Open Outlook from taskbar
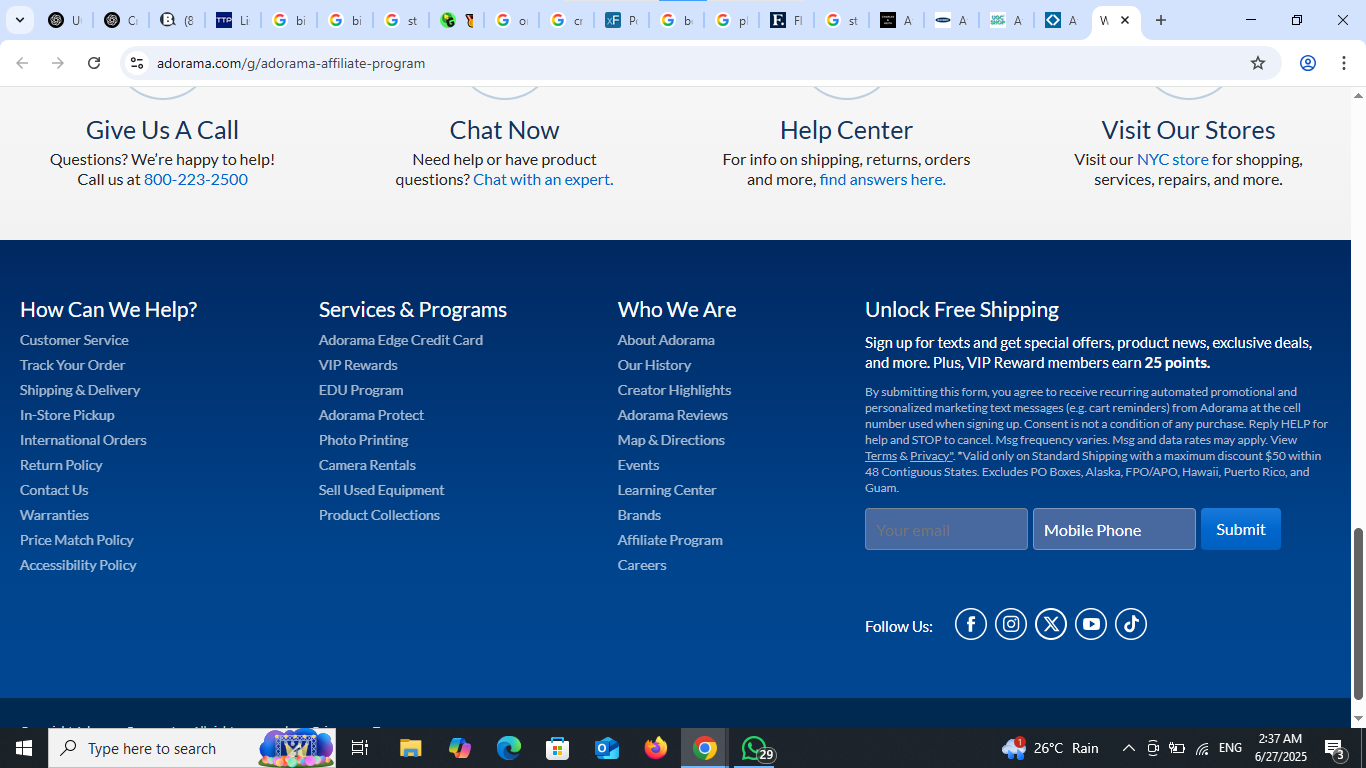Viewport: 1366px width, 768px height. [x=607, y=748]
